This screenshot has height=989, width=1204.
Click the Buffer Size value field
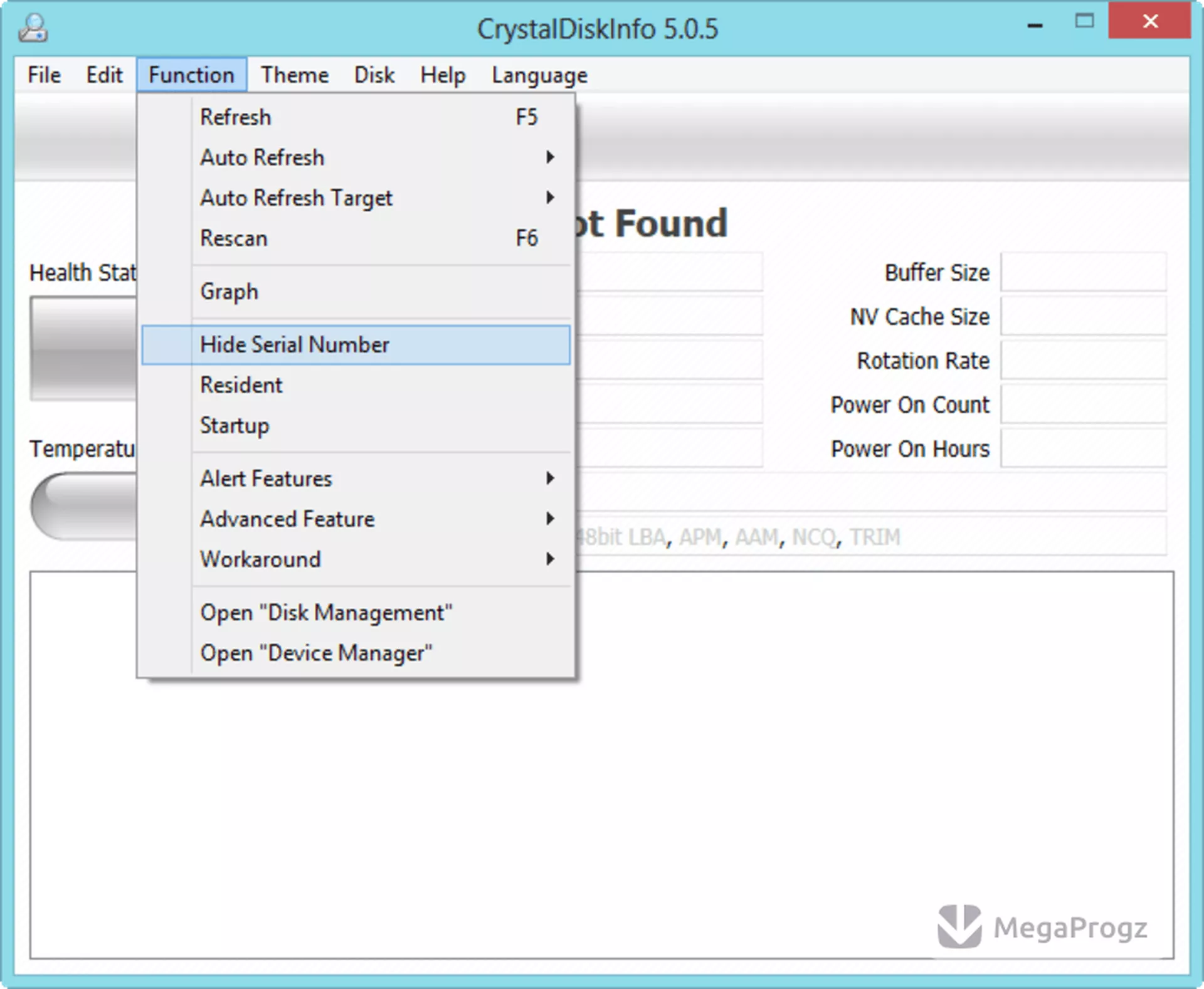click(x=1083, y=272)
